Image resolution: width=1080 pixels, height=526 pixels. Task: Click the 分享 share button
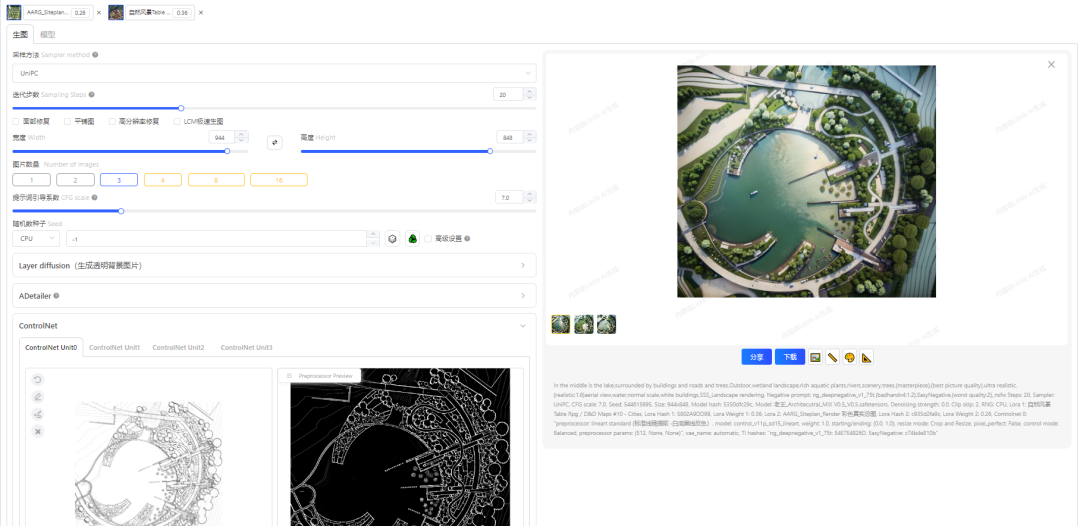click(756, 357)
